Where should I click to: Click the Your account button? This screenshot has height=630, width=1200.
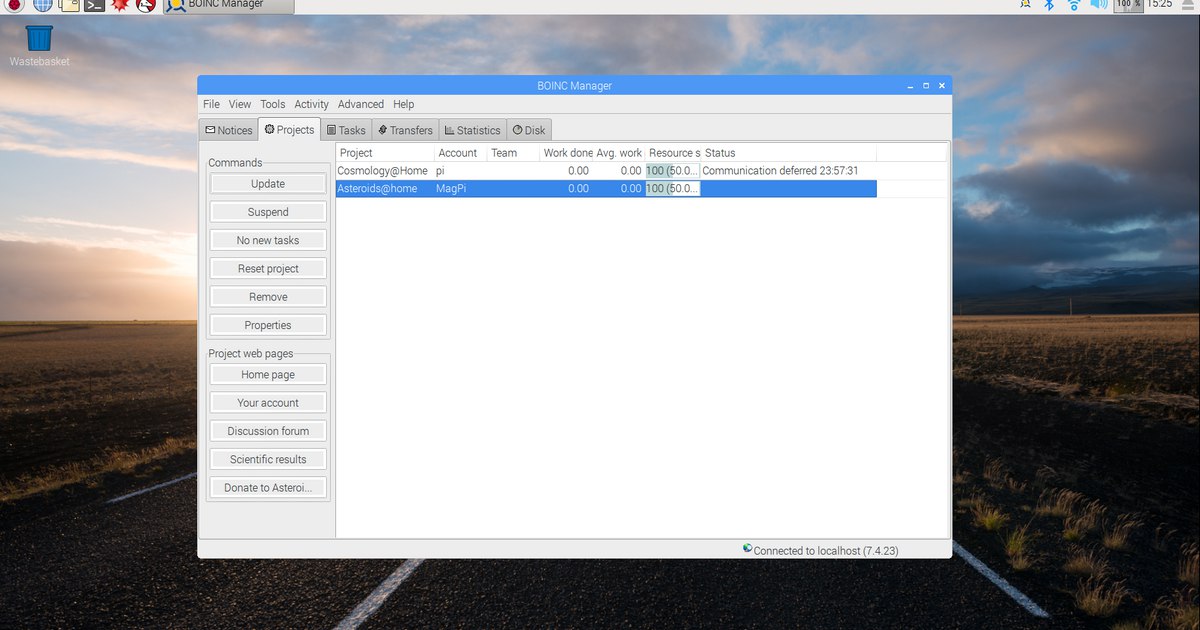point(268,403)
